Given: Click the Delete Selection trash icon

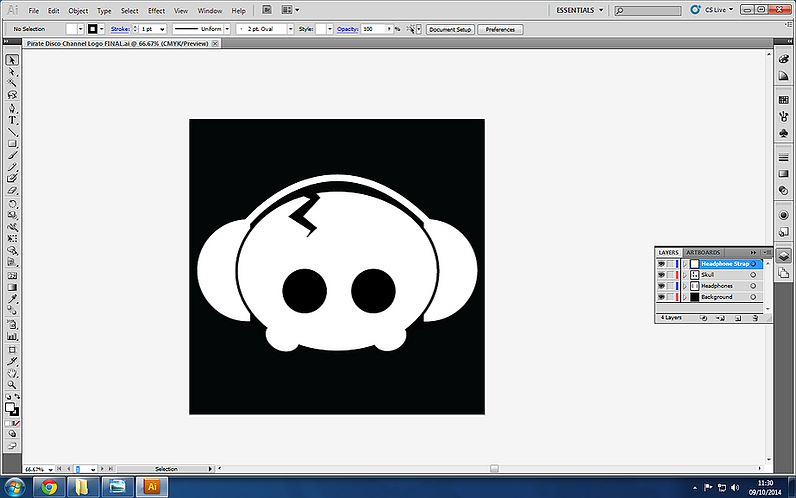Looking at the screenshot, I should click(755, 318).
